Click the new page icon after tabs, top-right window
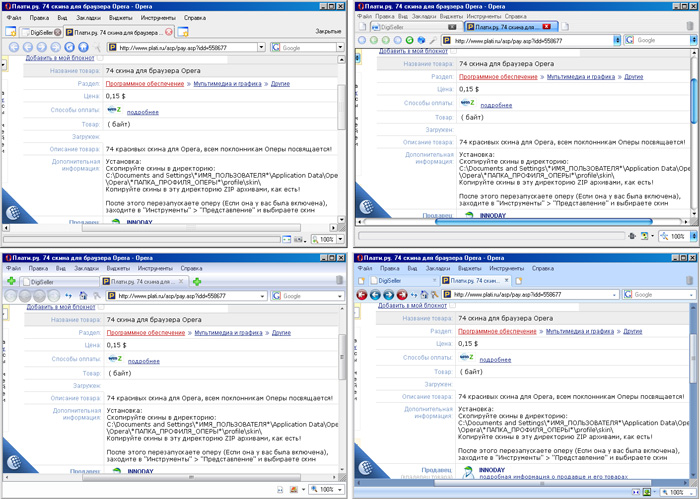 (565, 27)
